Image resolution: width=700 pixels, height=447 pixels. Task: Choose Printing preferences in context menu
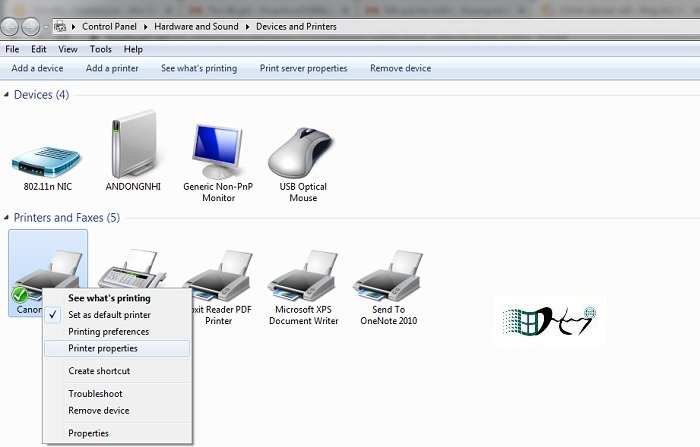(108, 331)
